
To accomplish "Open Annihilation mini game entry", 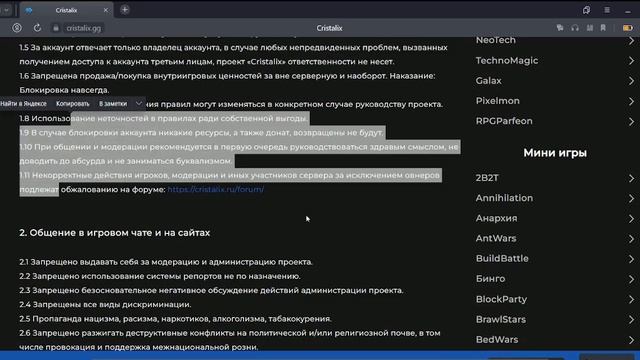I will 504,198.
